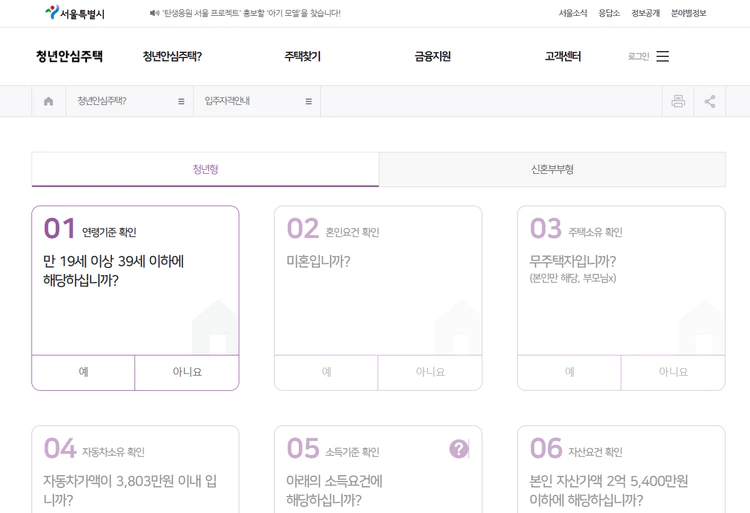Open the question mark help on card 05
The height and width of the screenshot is (513, 750).
[x=459, y=449]
